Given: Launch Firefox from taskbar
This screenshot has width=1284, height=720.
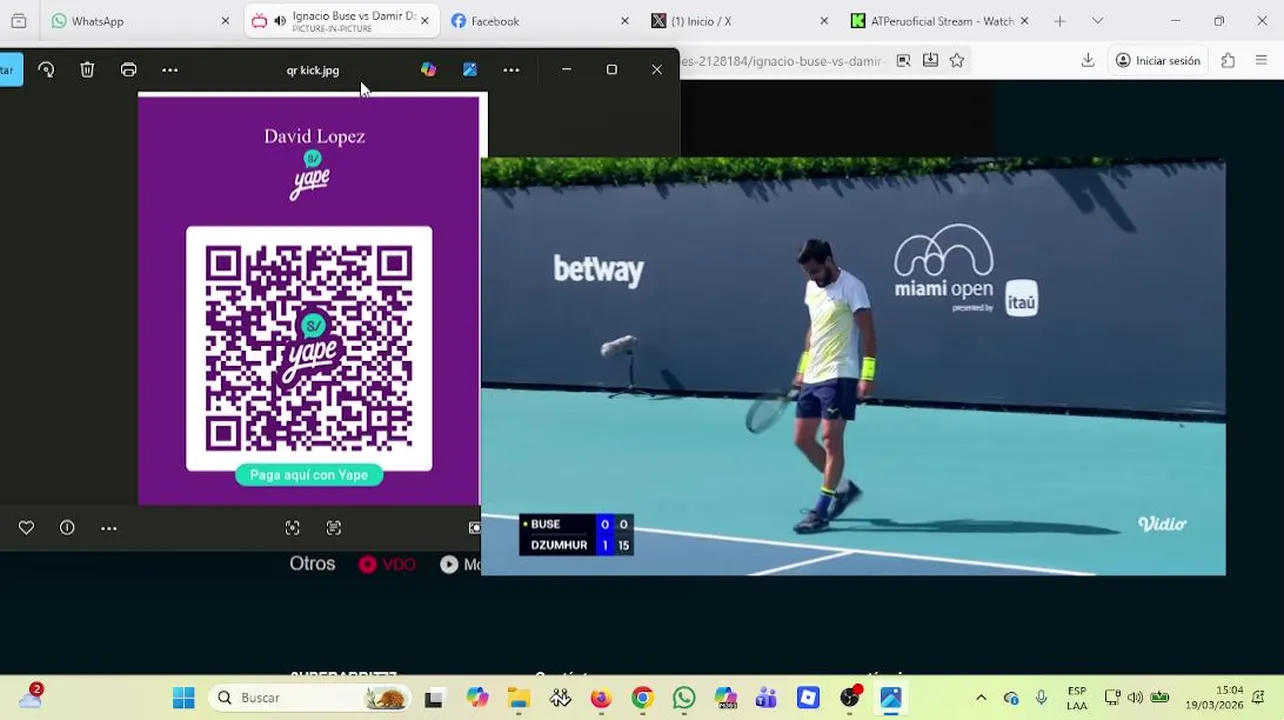Looking at the screenshot, I should tap(601, 698).
